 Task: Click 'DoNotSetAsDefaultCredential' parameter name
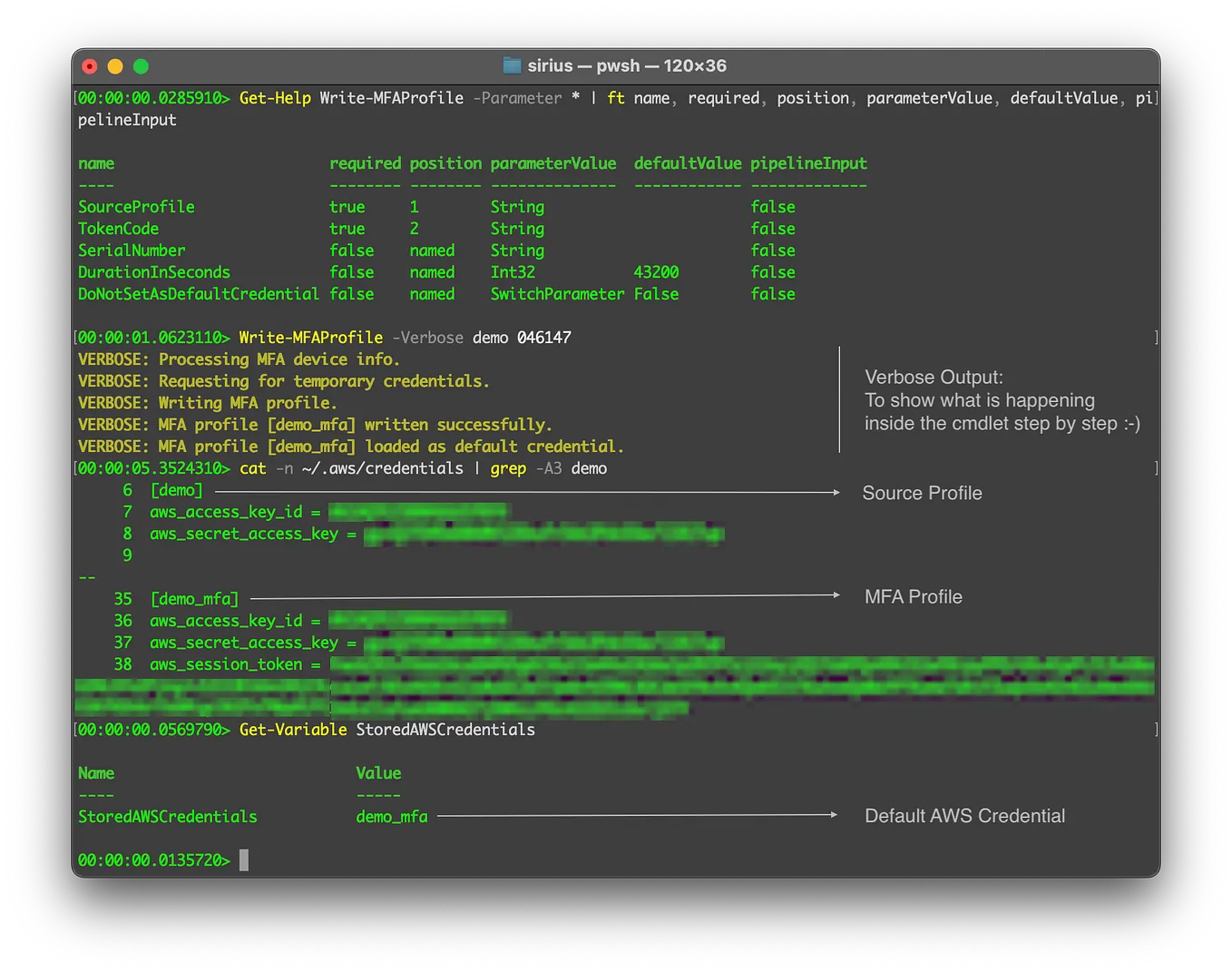coord(199,294)
